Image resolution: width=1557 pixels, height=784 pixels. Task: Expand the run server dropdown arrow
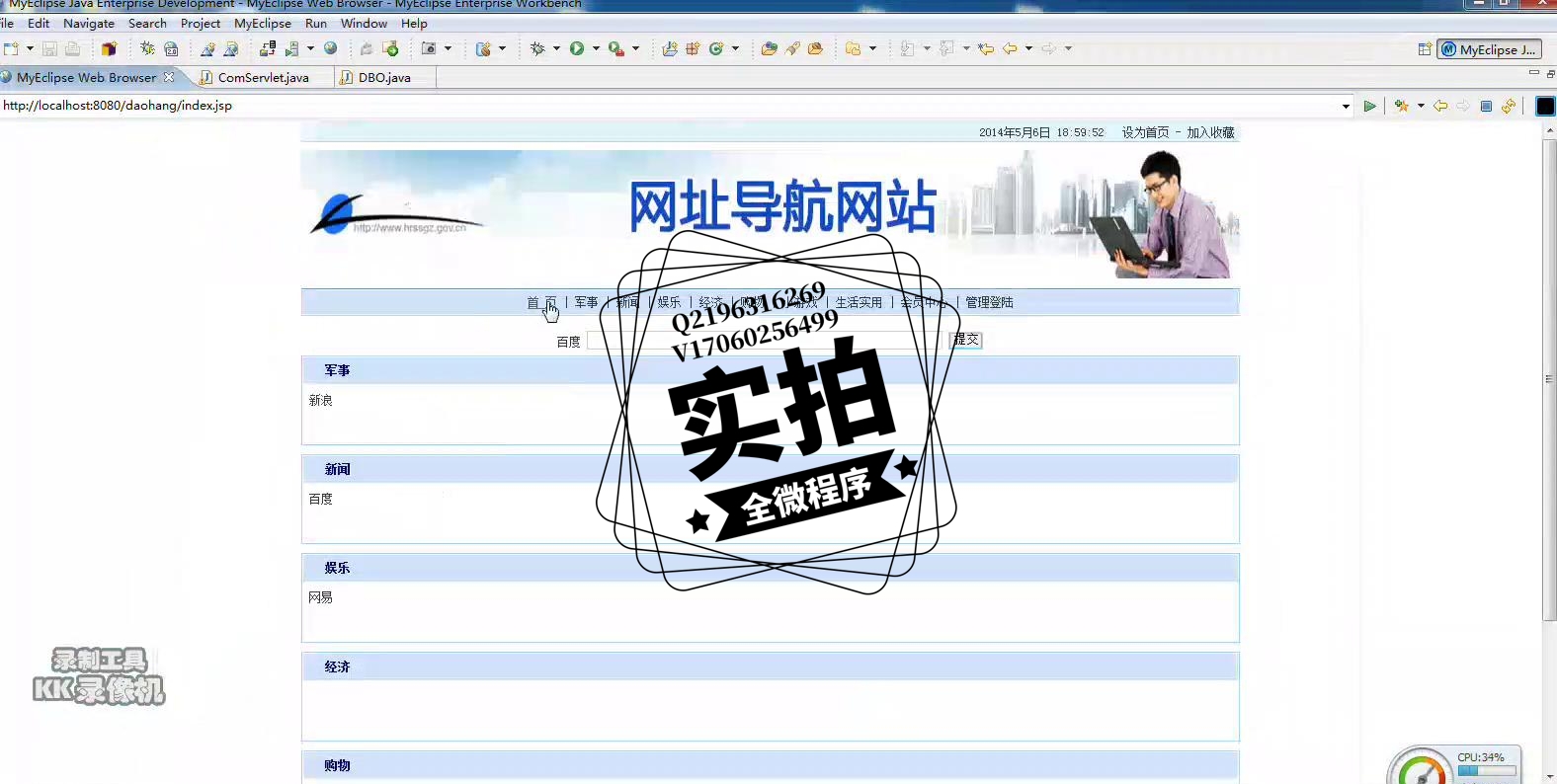click(x=310, y=48)
